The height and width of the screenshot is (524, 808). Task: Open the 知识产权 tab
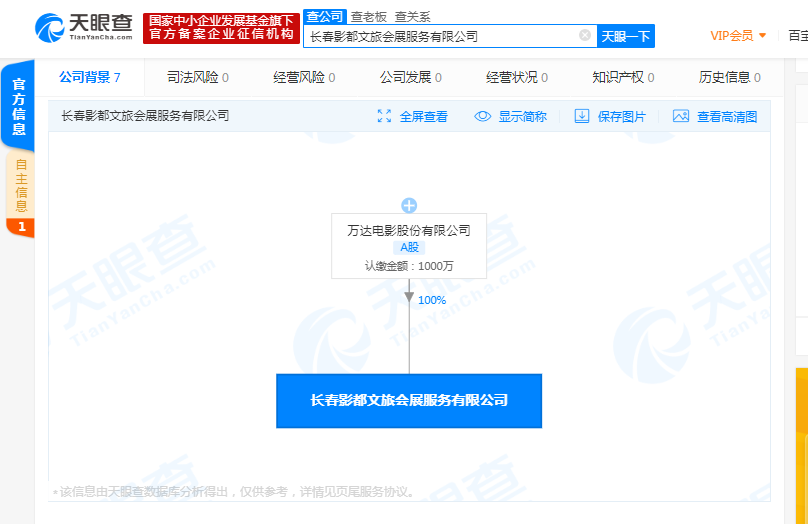[623, 77]
